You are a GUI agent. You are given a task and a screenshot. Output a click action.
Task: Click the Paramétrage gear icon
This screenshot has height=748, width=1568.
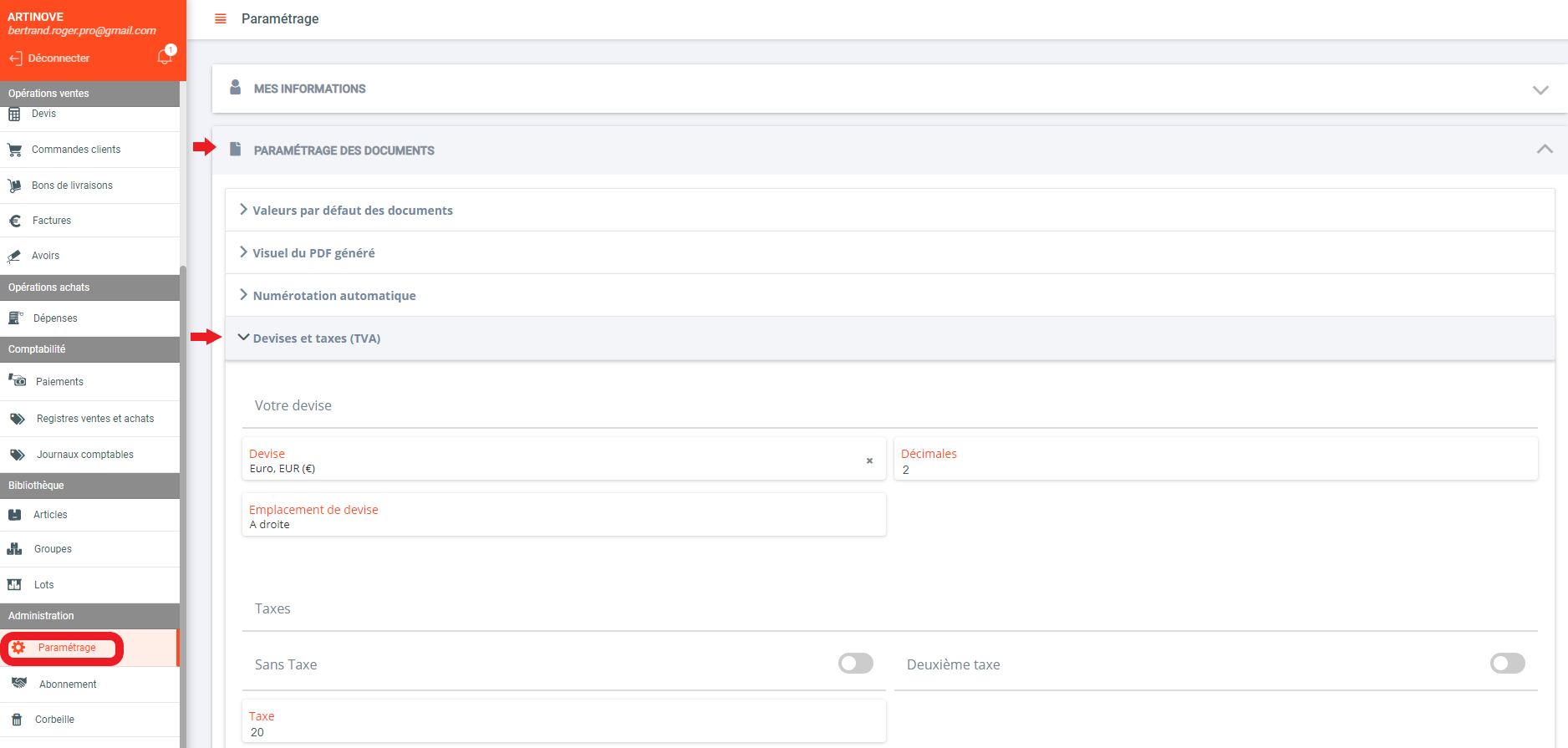coord(18,648)
